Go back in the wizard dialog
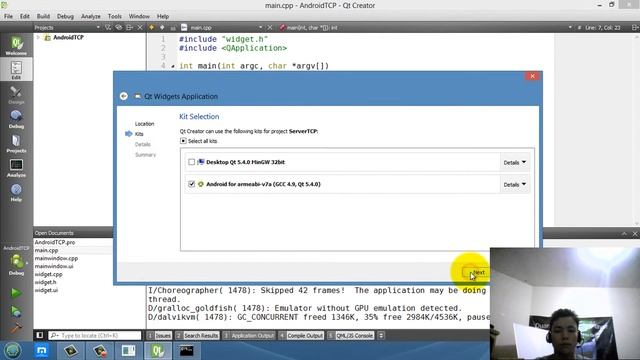The width and height of the screenshot is (640, 360). click(x=124, y=96)
